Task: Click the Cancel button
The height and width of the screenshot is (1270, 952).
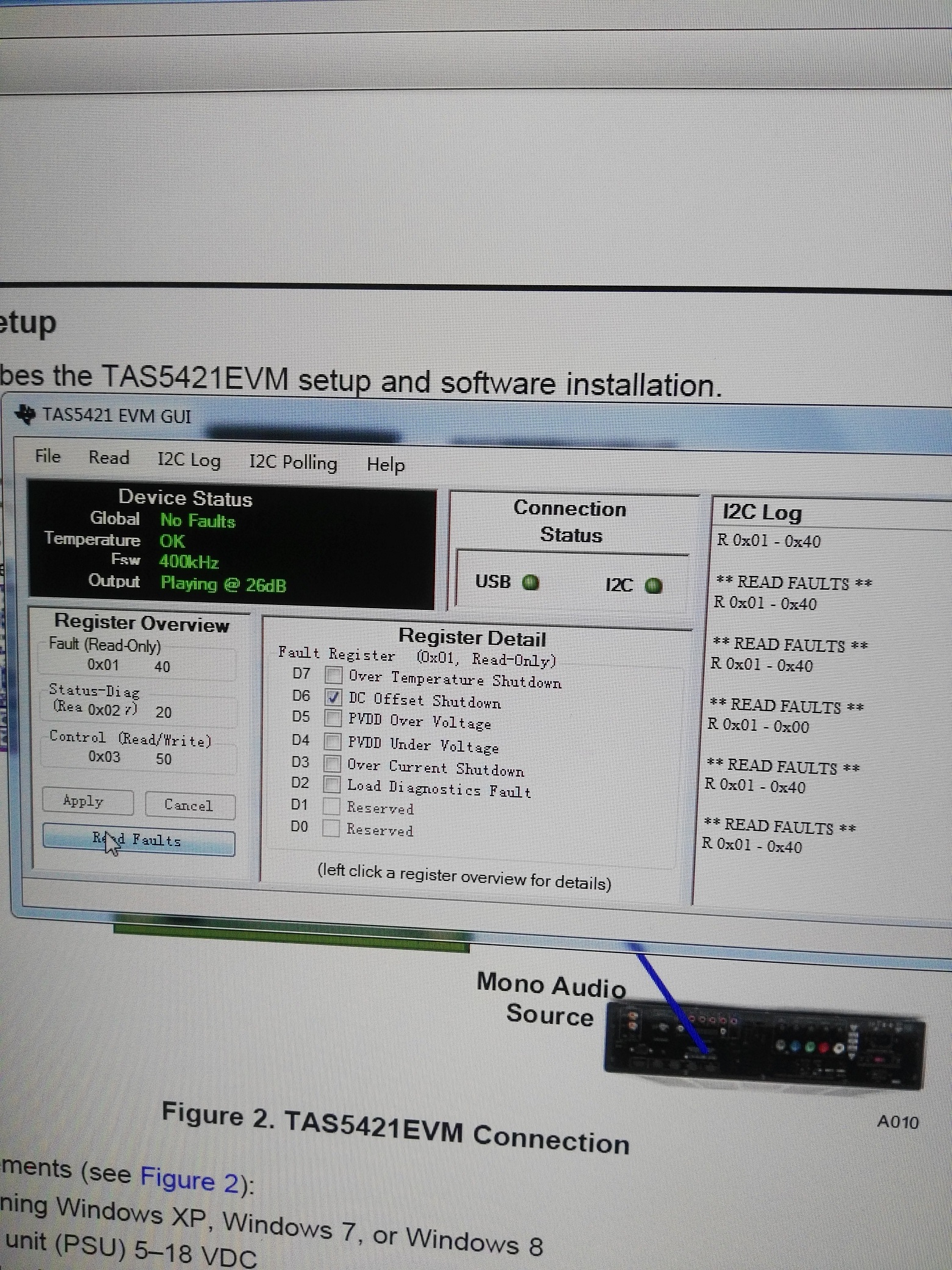Action: pos(190,805)
